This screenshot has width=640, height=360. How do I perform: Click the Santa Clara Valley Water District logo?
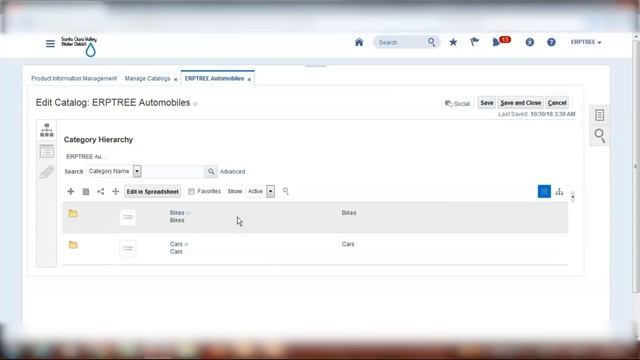(x=79, y=46)
